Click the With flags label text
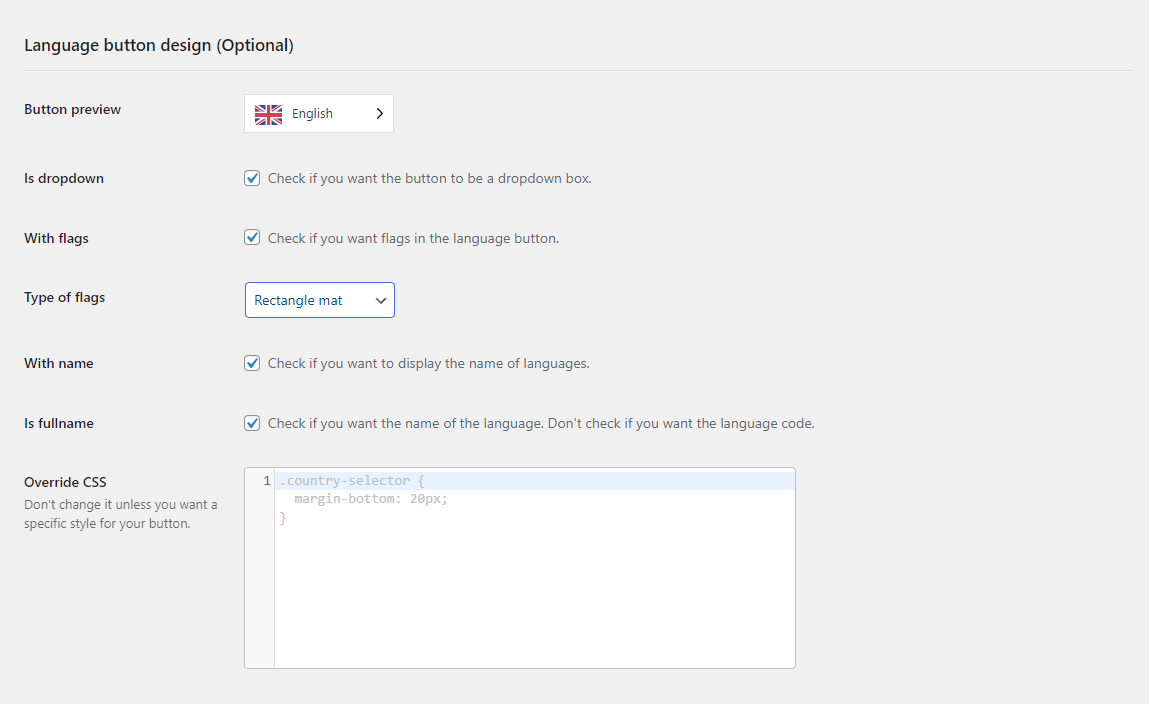 (x=55, y=238)
